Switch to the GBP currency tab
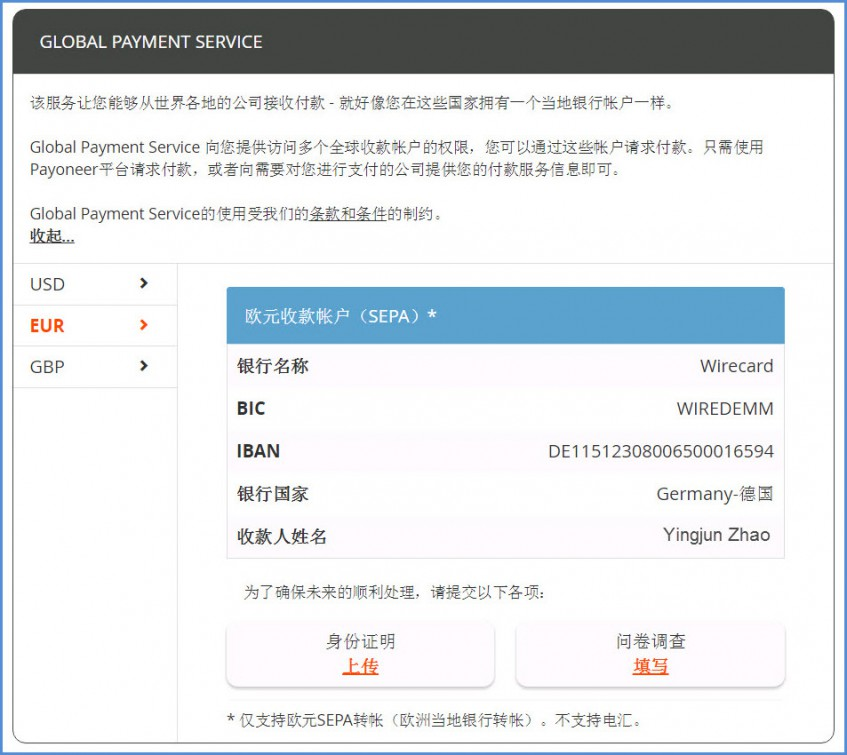Viewport: 847px width, 755px height. click(47, 367)
